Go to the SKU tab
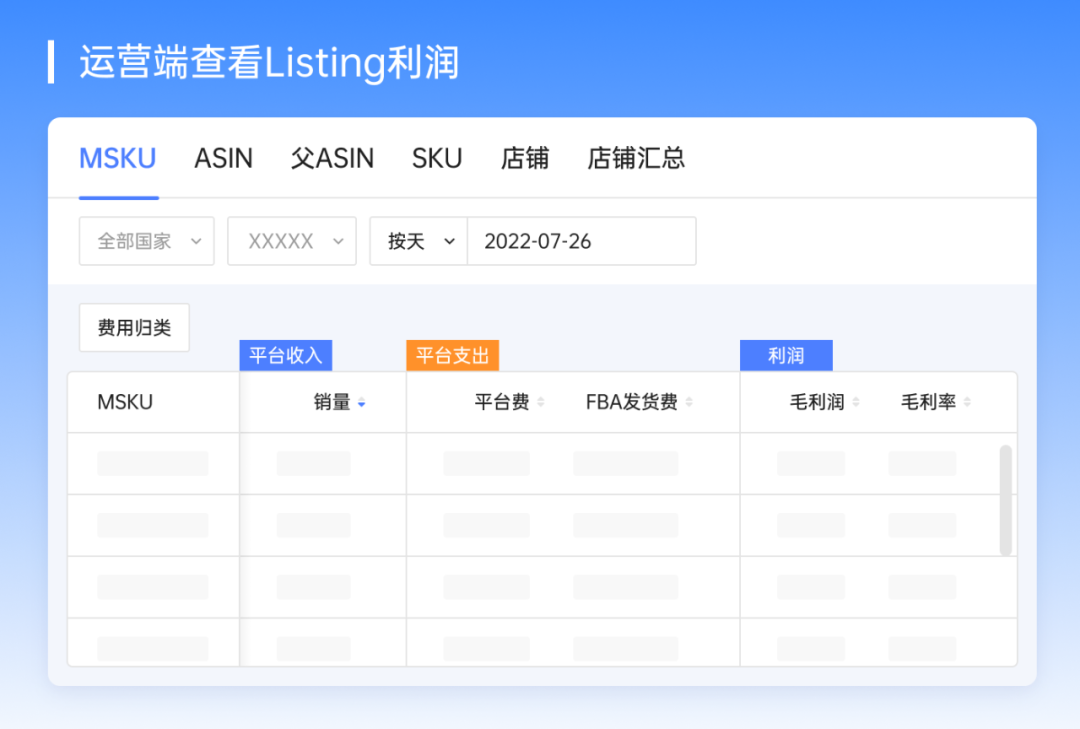Screen dimensions: 1080x729 tap(437, 158)
